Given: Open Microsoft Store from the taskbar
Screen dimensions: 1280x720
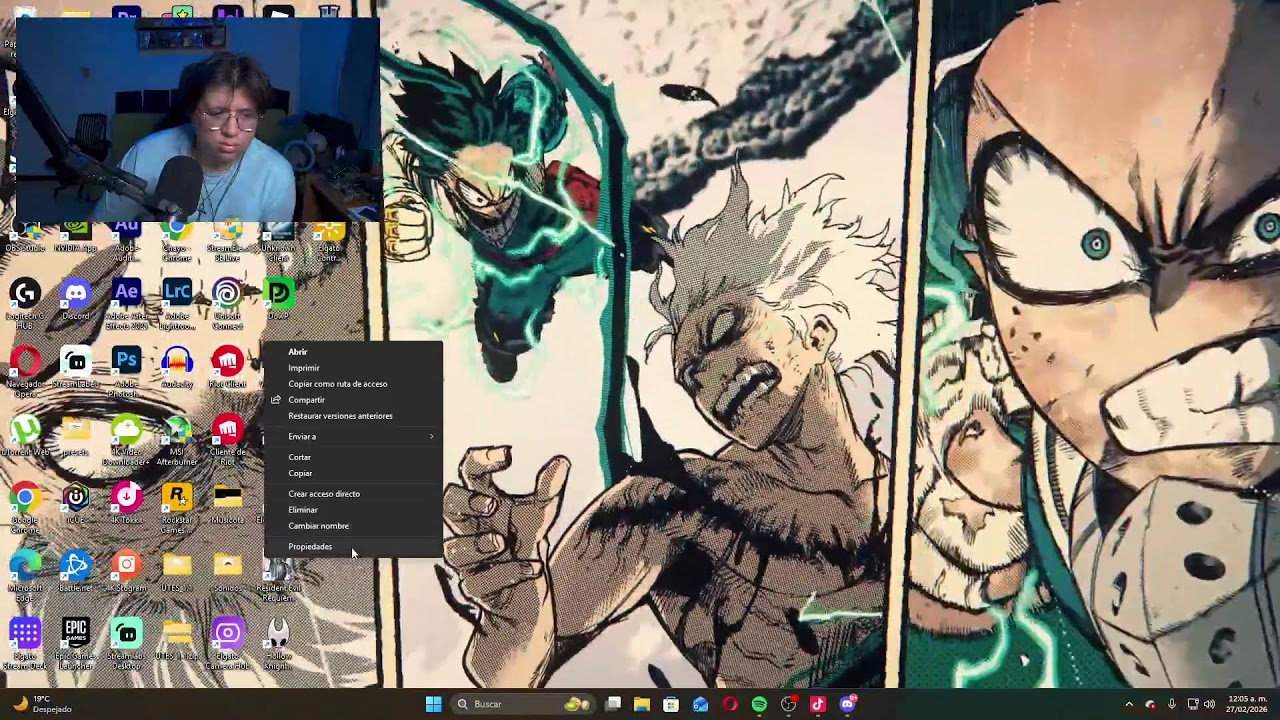Looking at the screenshot, I should tap(671, 704).
